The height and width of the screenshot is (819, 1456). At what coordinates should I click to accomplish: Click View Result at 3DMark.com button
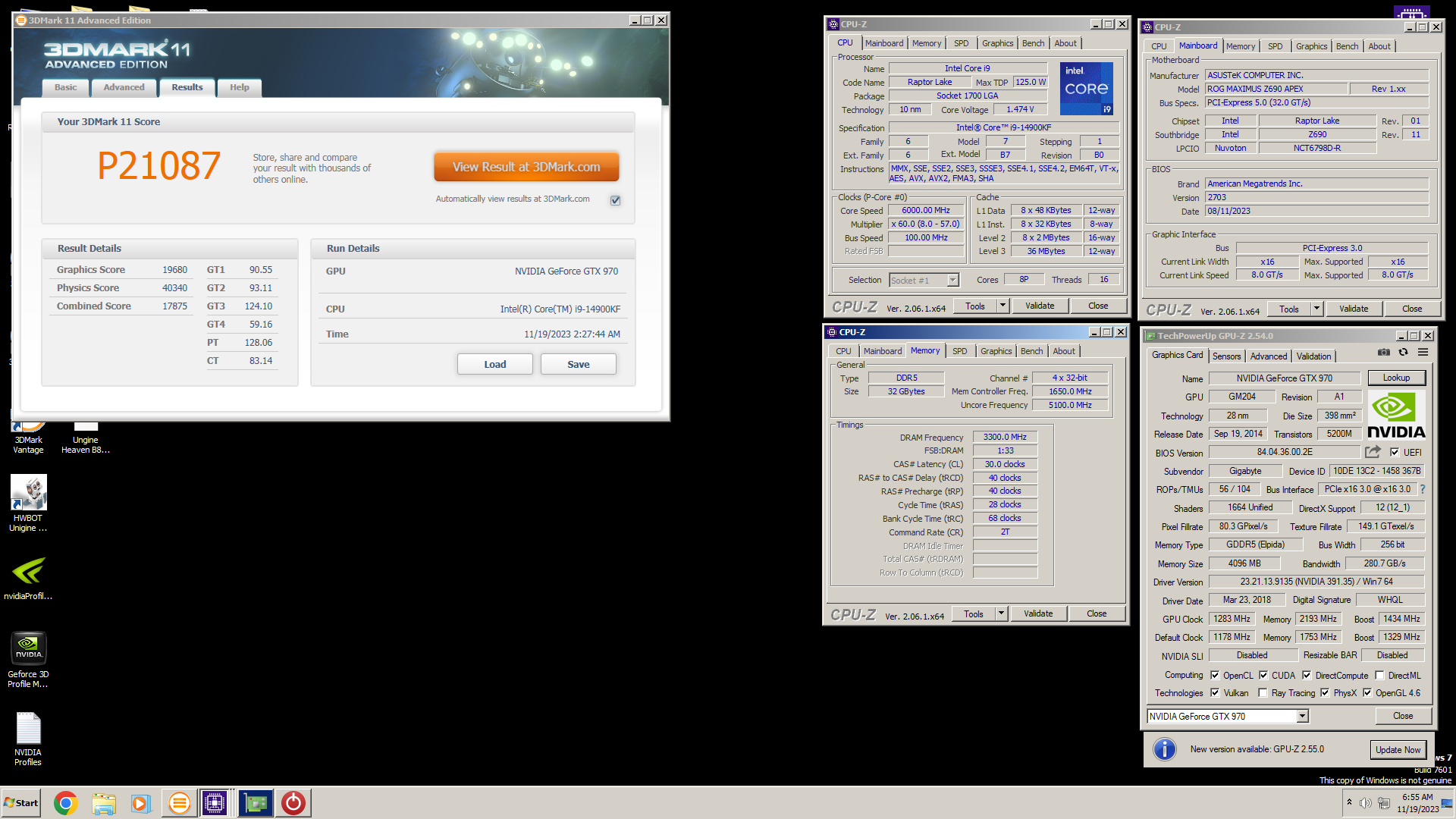[526, 167]
